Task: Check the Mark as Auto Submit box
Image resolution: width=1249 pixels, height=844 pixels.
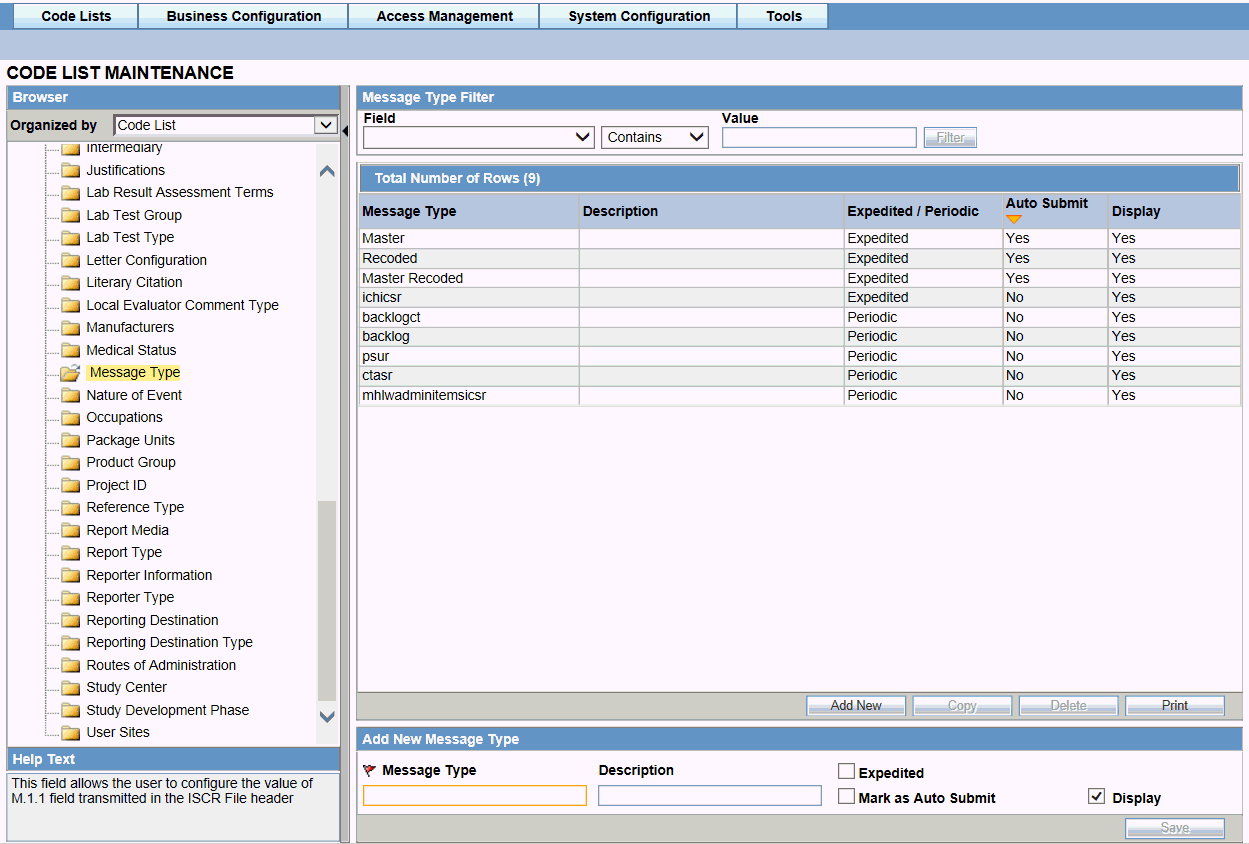Action: click(846, 797)
